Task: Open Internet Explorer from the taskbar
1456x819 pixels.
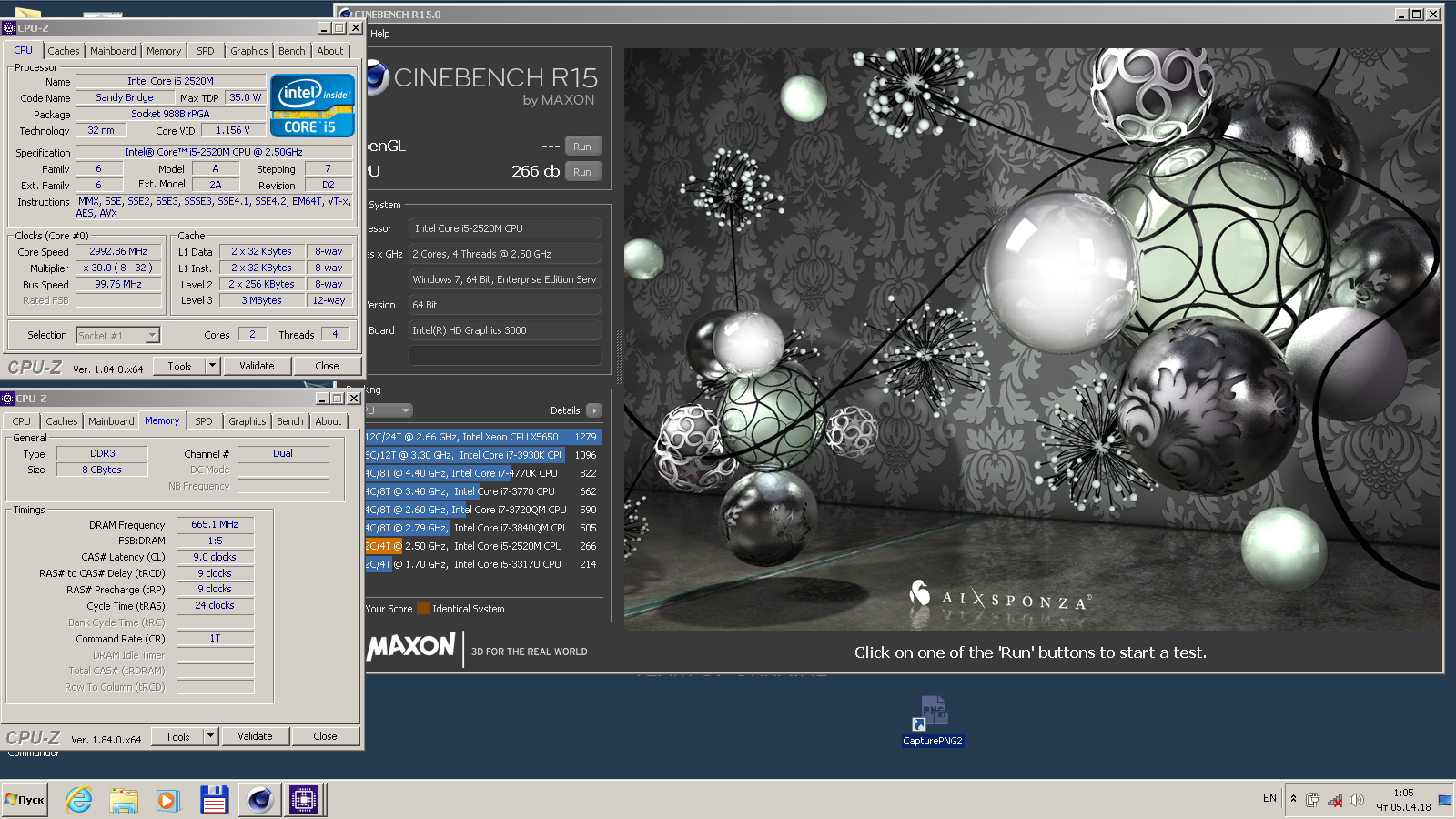Action: point(79,800)
